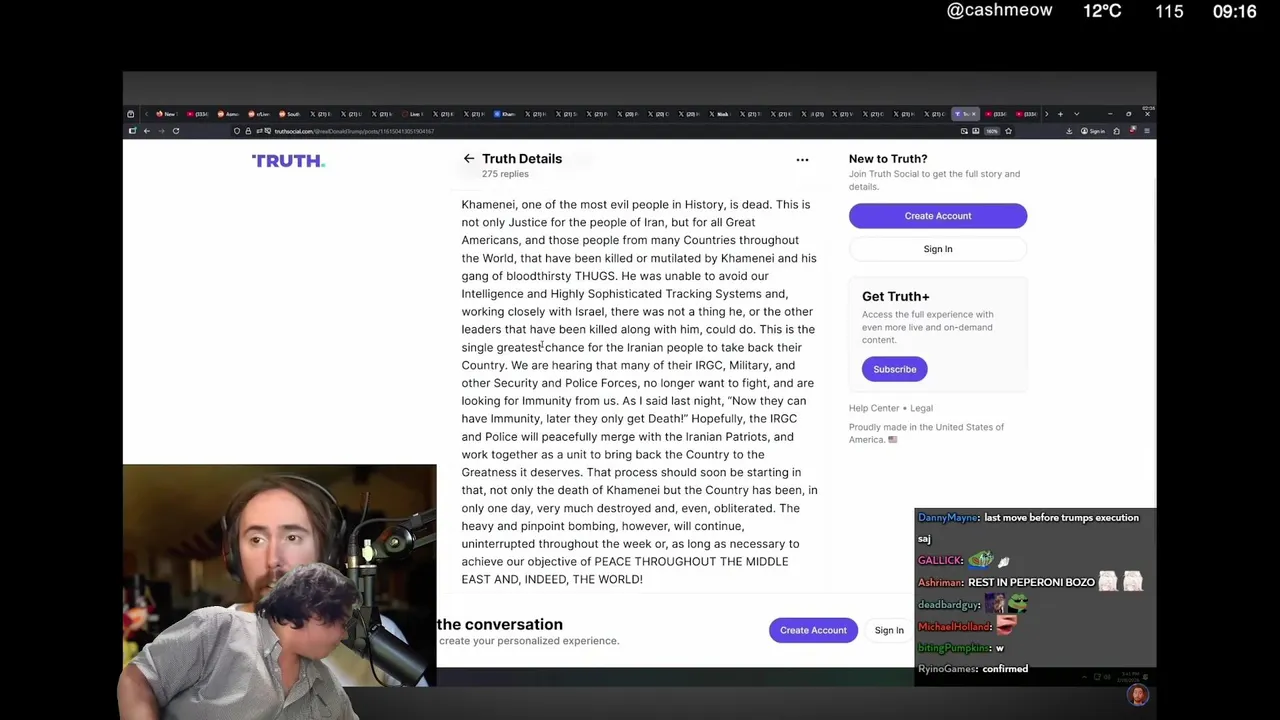This screenshot has width=1280, height=720.
Task: Click Create Account in the bottom banner
Action: pos(813,630)
